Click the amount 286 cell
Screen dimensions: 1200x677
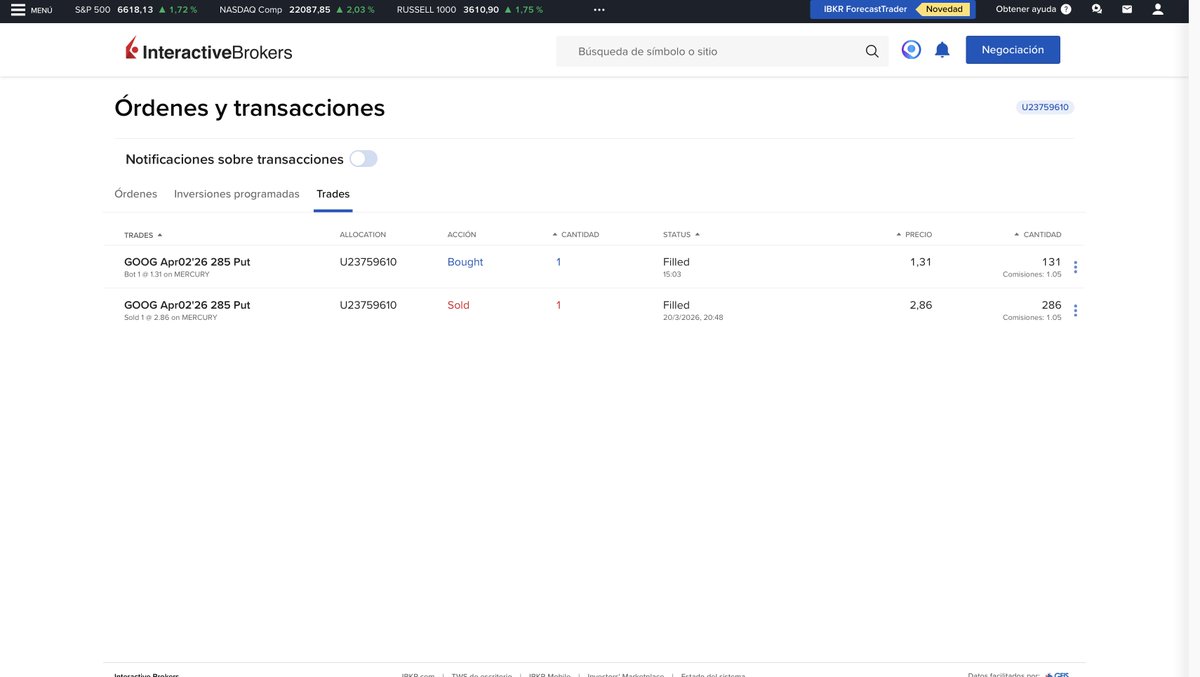1051,305
